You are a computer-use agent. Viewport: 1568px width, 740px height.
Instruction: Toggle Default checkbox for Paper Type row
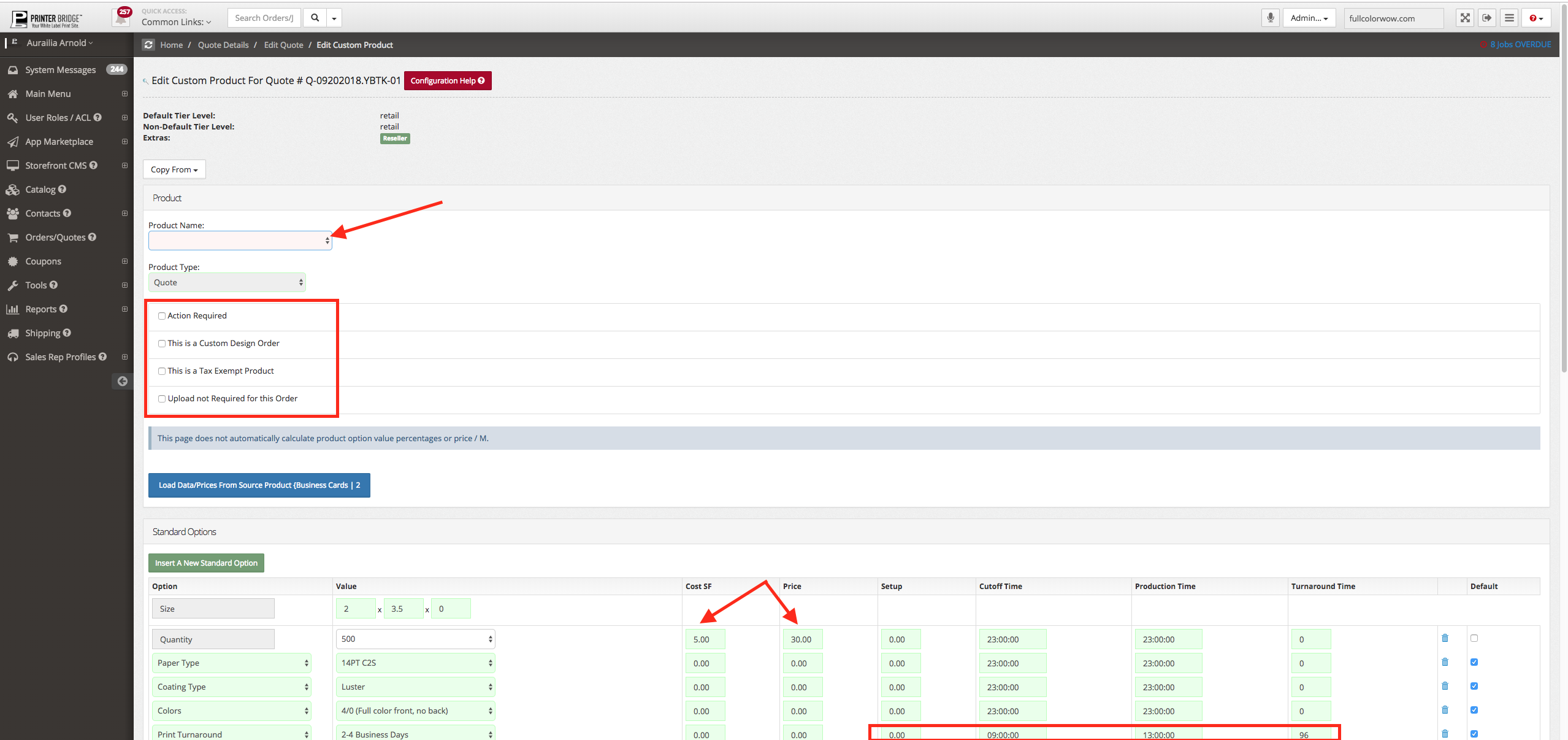tap(1474, 662)
